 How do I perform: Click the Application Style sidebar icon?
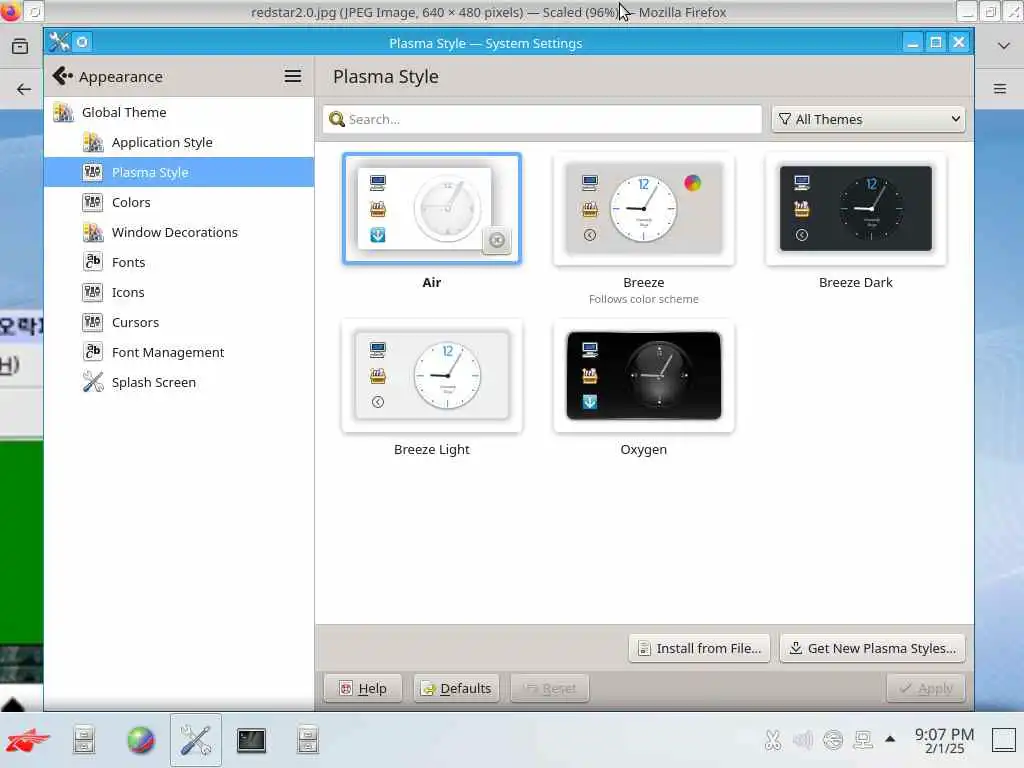tap(93, 142)
